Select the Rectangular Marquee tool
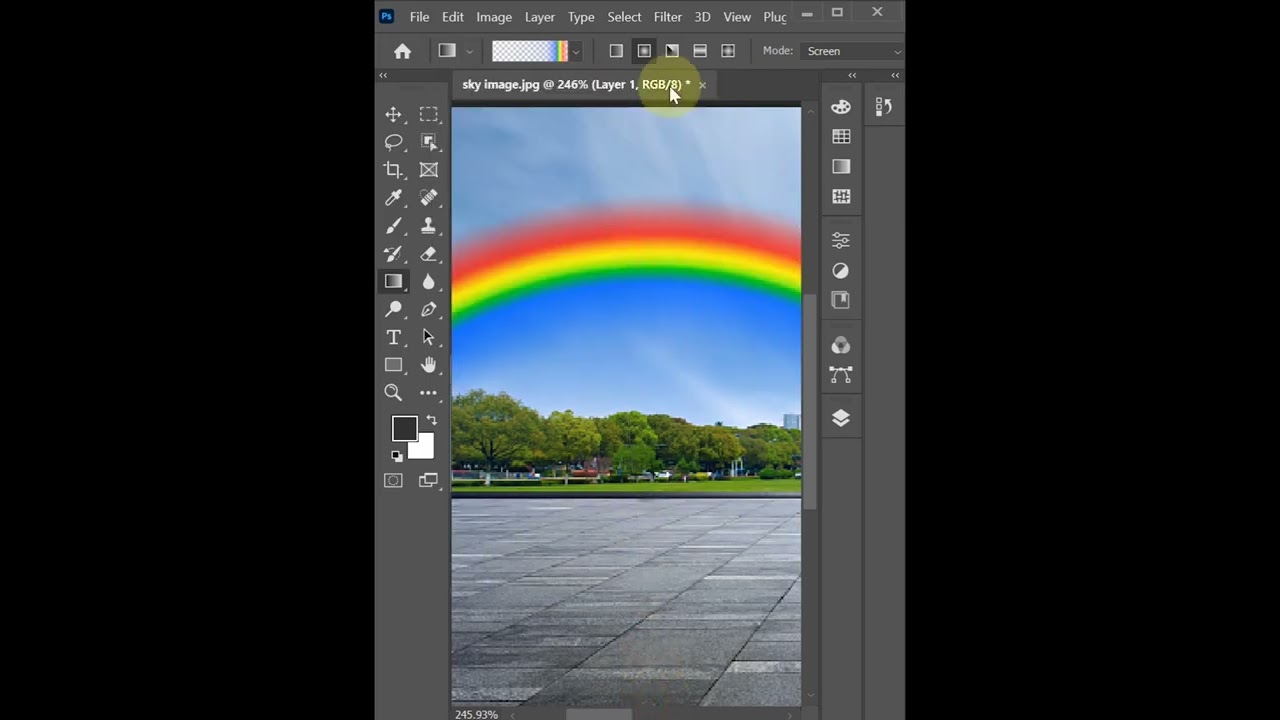The width and height of the screenshot is (1280, 720). point(429,115)
